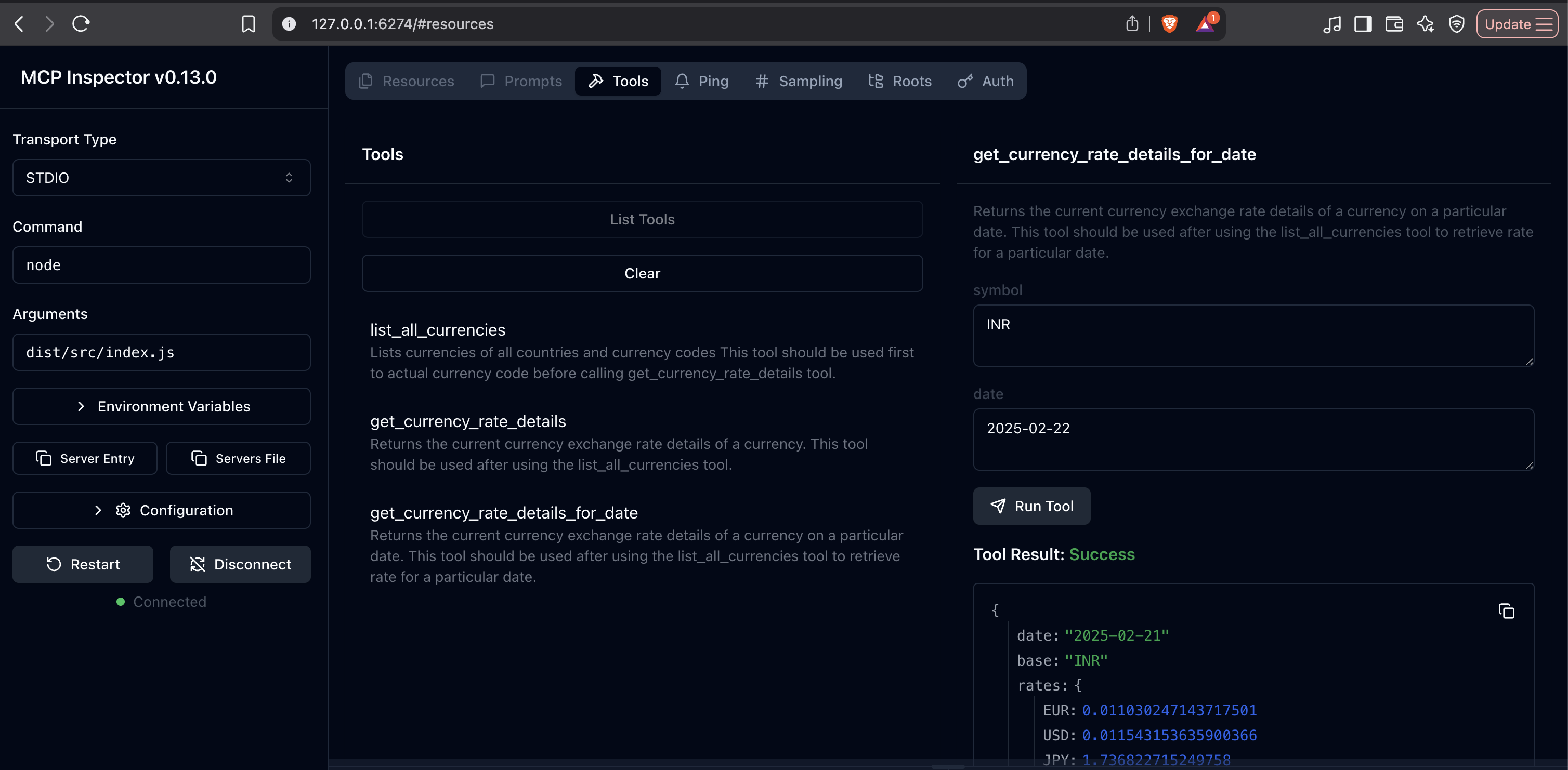The width and height of the screenshot is (1568, 770).
Task: Click the bookmark icon in the browser bar
Action: click(249, 24)
